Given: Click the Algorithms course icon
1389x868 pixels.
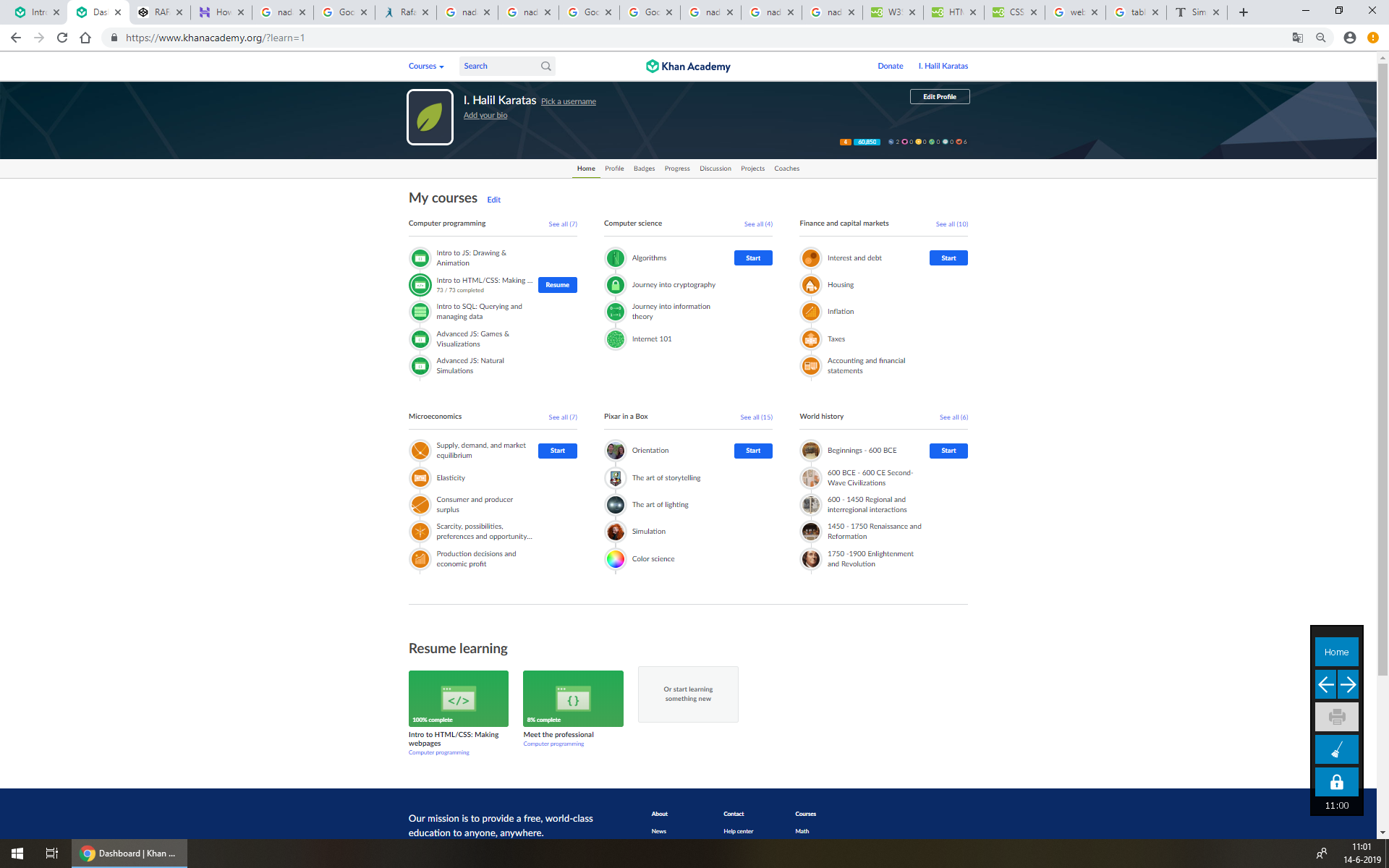Looking at the screenshot, I should coord(616,258).
